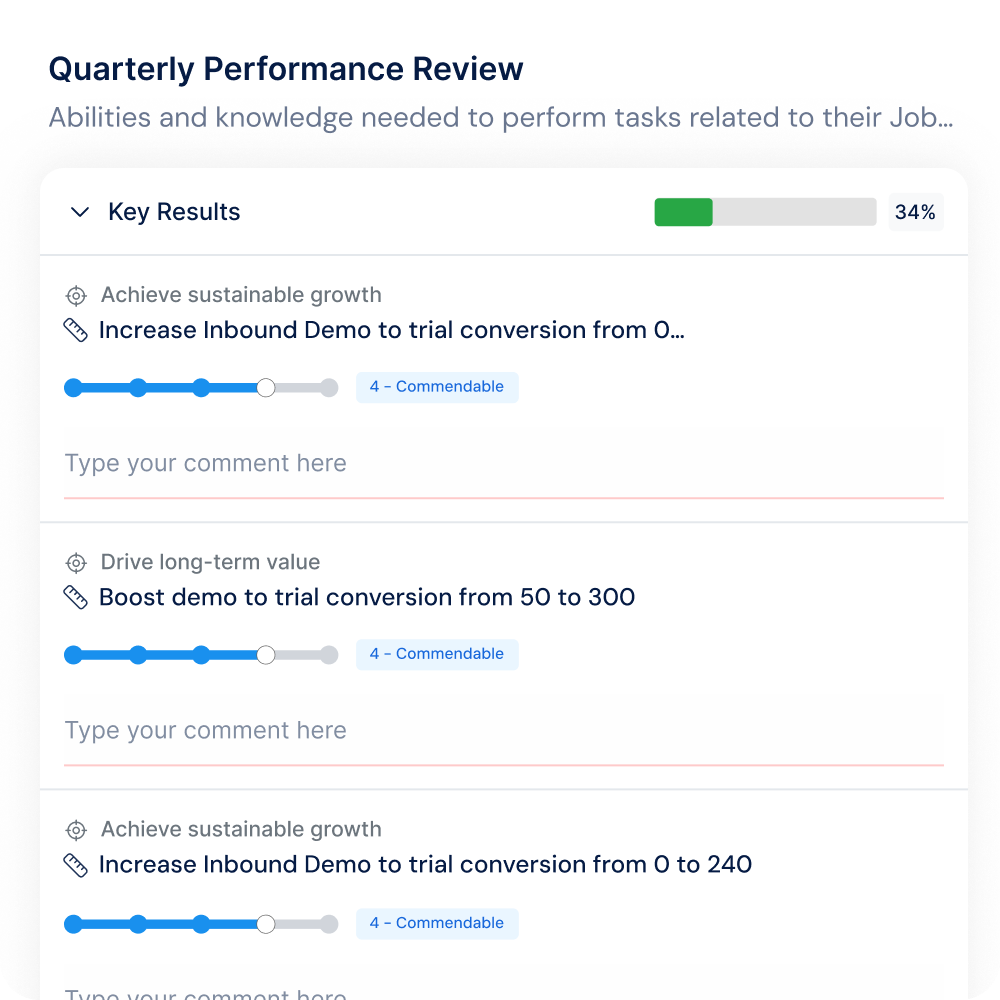1000x1000 pixels.
Task: Click target icon beside third-card Achieve sustainable growth
Action: (x=75, y=829)
